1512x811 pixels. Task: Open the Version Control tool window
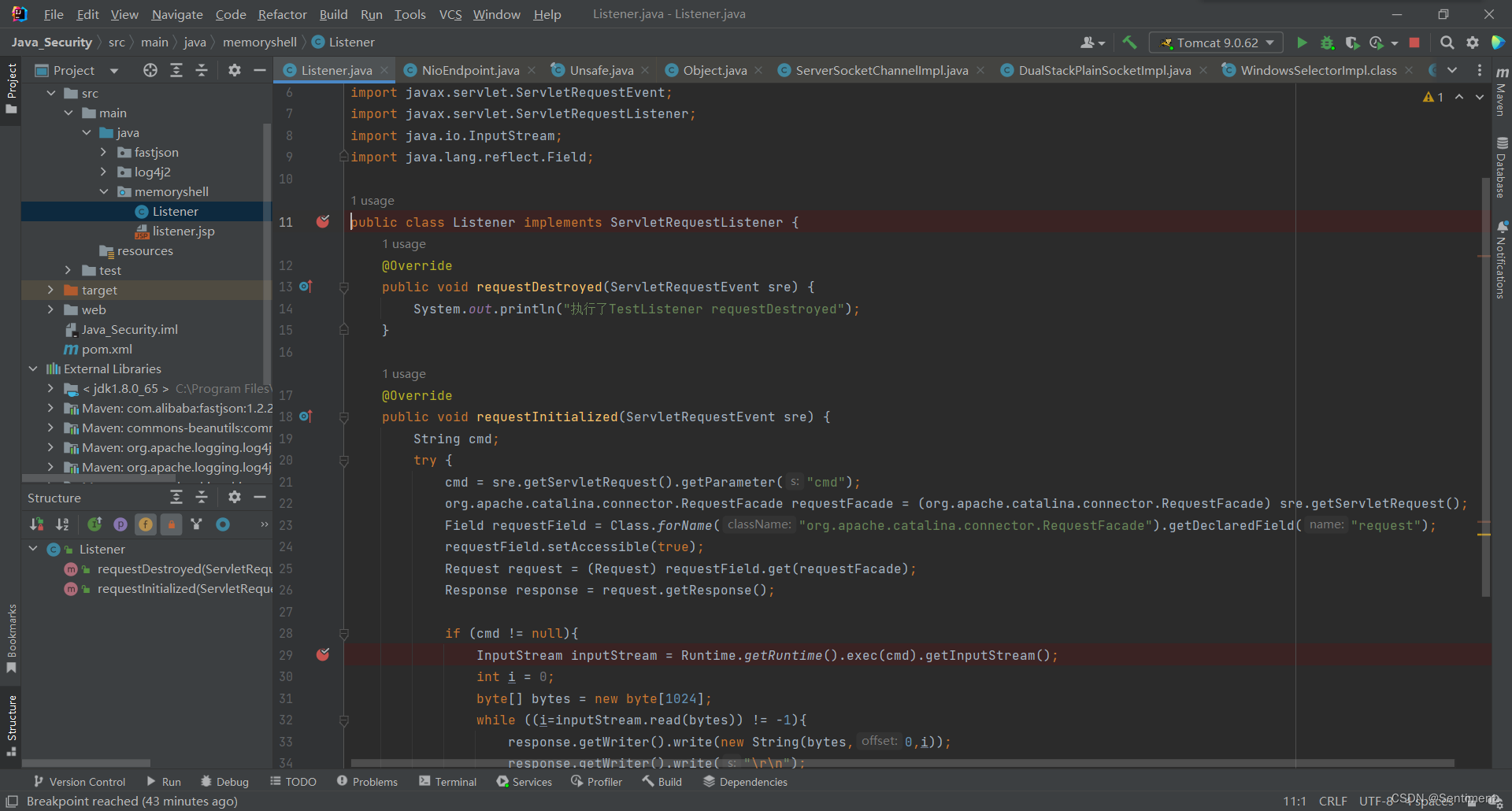pos(79,782)
